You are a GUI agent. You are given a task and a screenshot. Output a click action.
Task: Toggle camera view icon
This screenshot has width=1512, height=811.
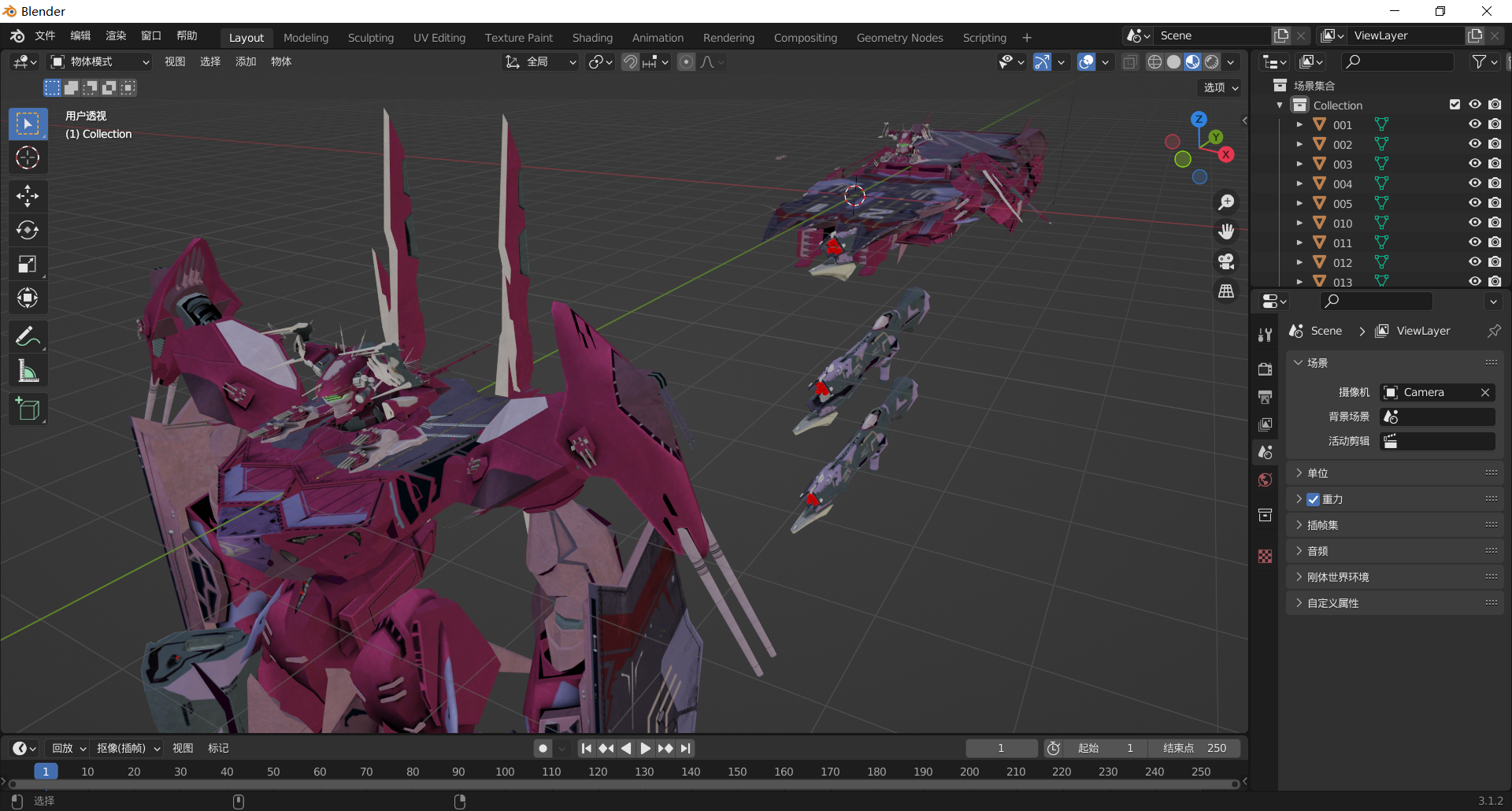tap(1226, 261)
